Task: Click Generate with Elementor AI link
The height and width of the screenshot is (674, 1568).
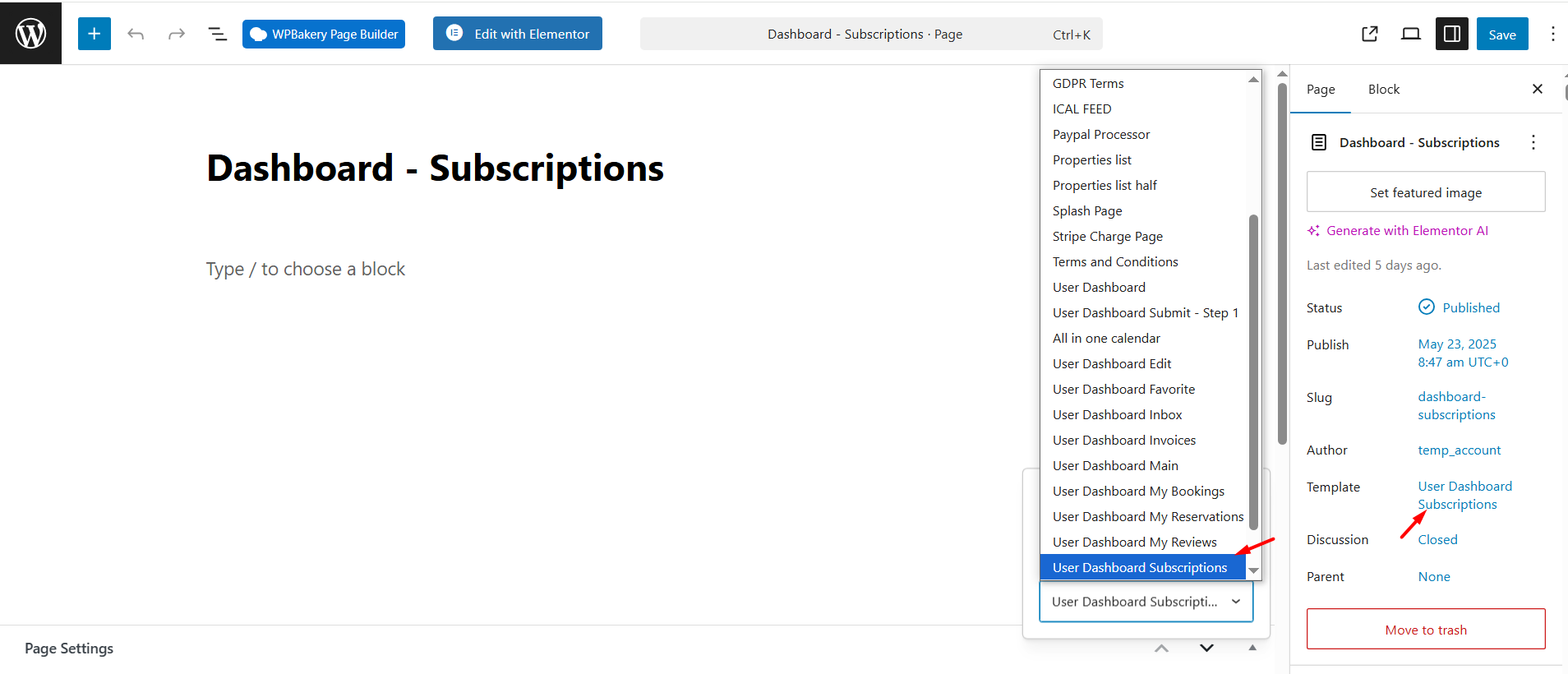Action: coord(1406,231)
